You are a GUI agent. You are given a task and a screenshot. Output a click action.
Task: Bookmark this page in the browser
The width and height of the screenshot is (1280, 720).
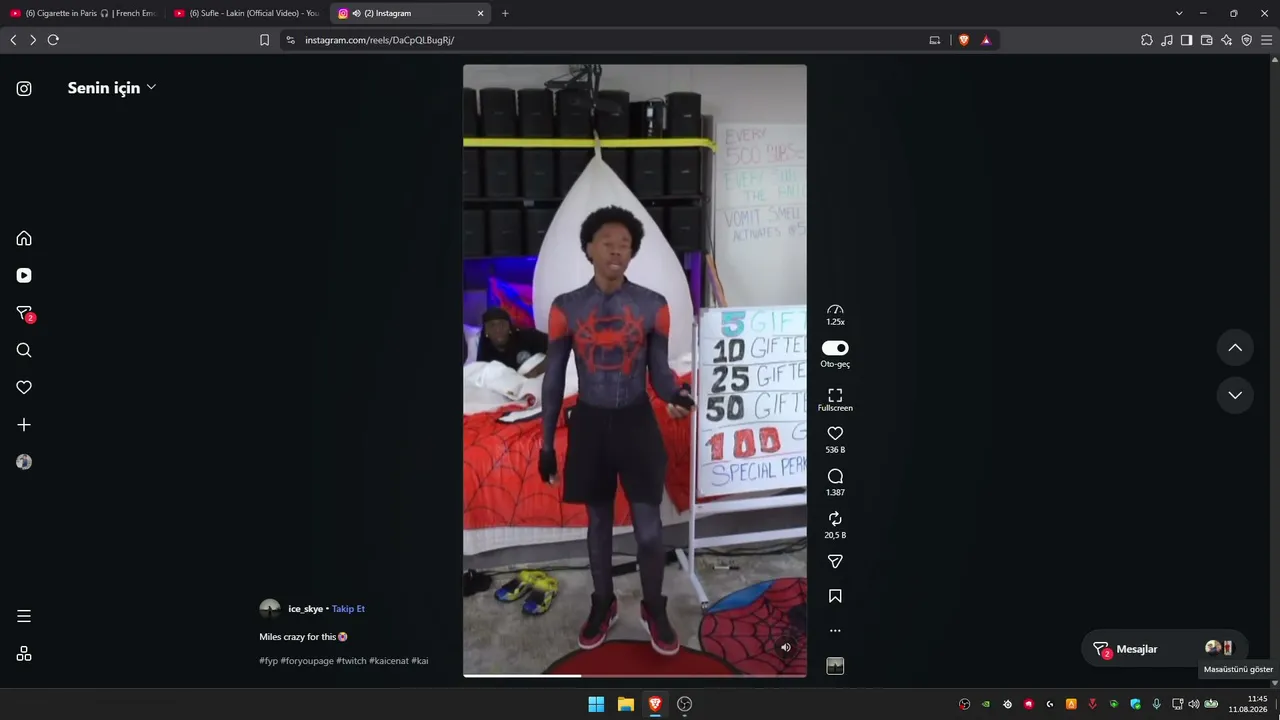pos(264,40)
